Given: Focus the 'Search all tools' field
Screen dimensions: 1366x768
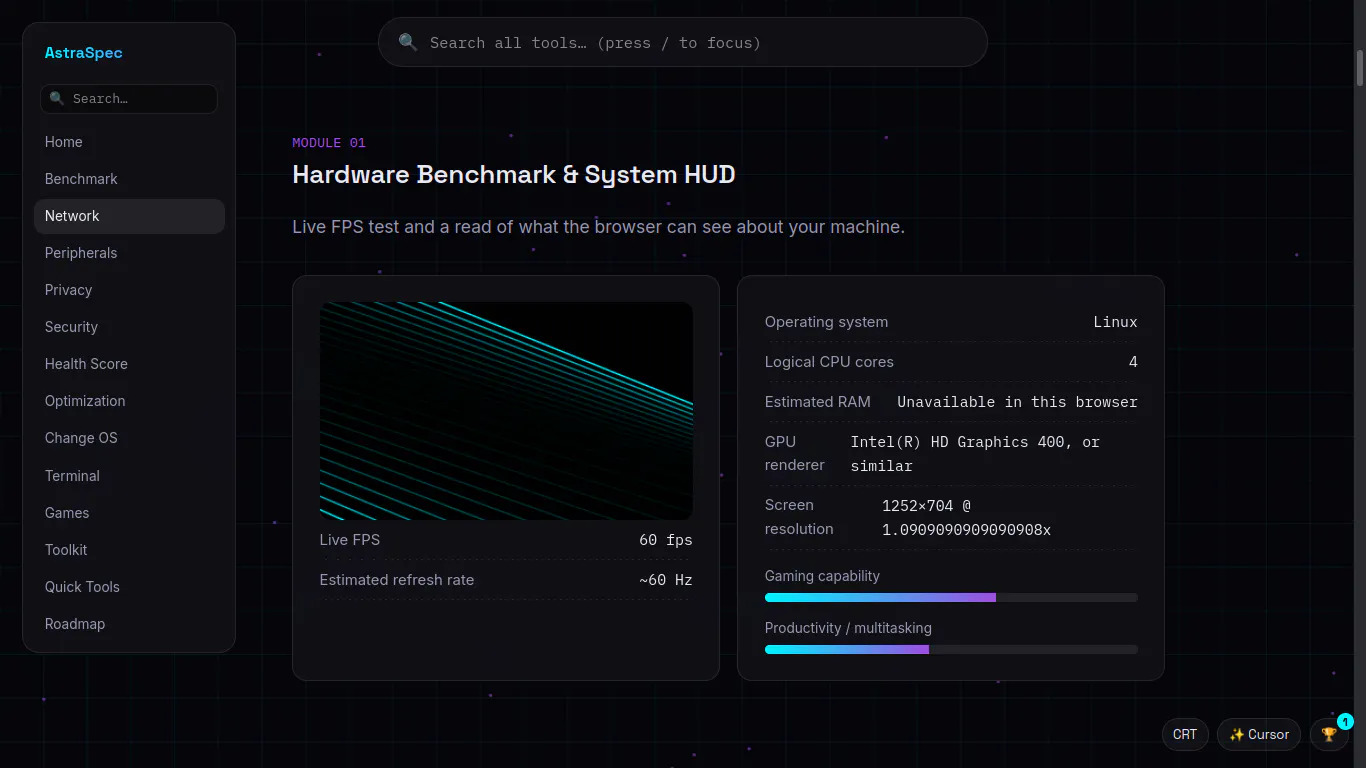Looking at the screenshot, I should pyautogui.click(x=683, y=42).
